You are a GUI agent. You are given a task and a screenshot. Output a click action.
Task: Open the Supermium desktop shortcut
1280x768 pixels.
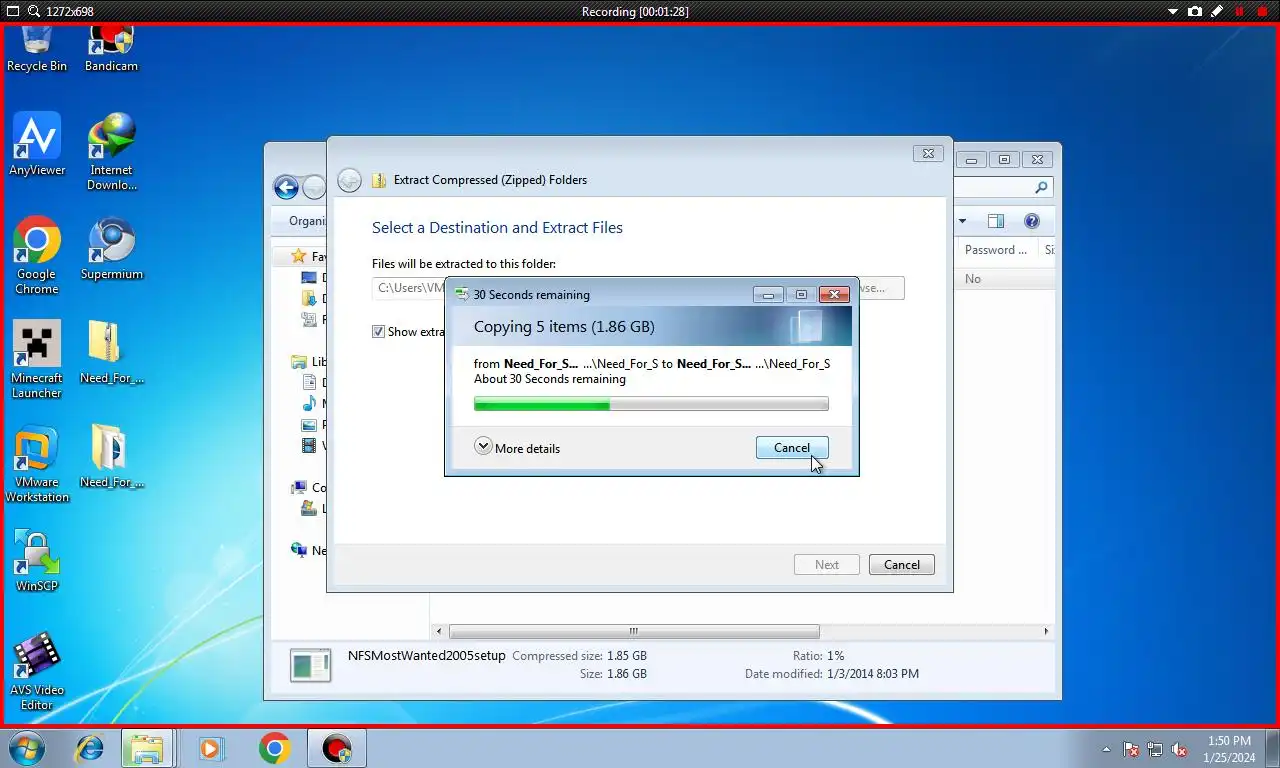111,248
